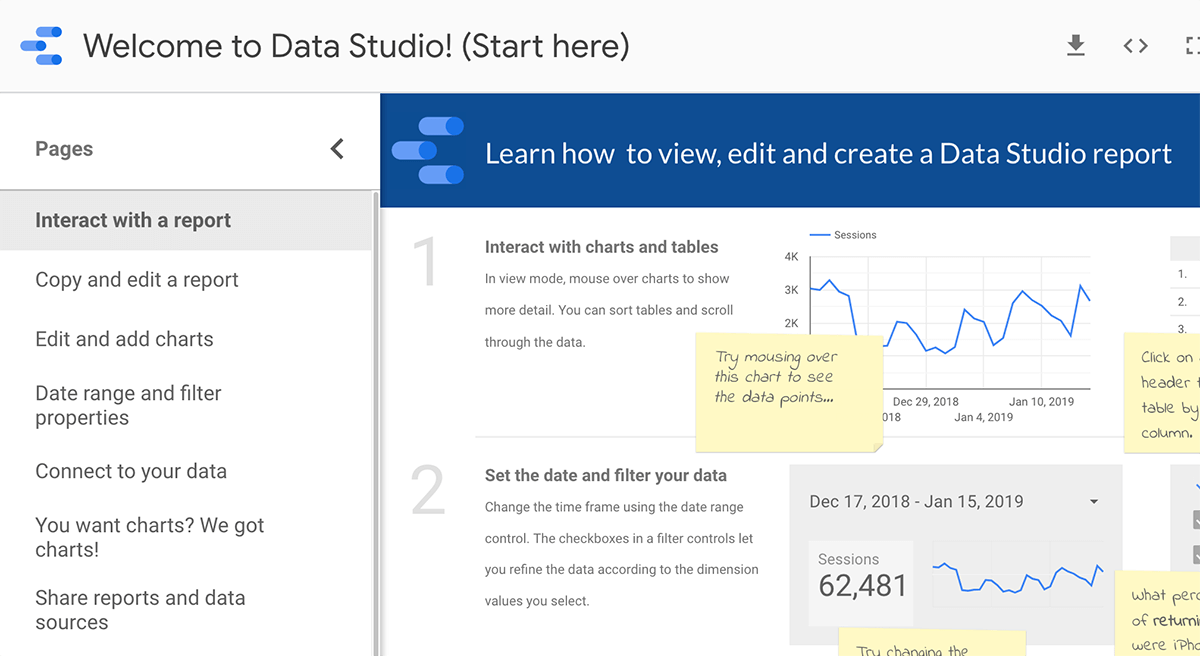Open the date range dropdown Dec 17, 2018 - Jan 15, 2019
The image size is (1200, 656).
[x=955, y=501]
